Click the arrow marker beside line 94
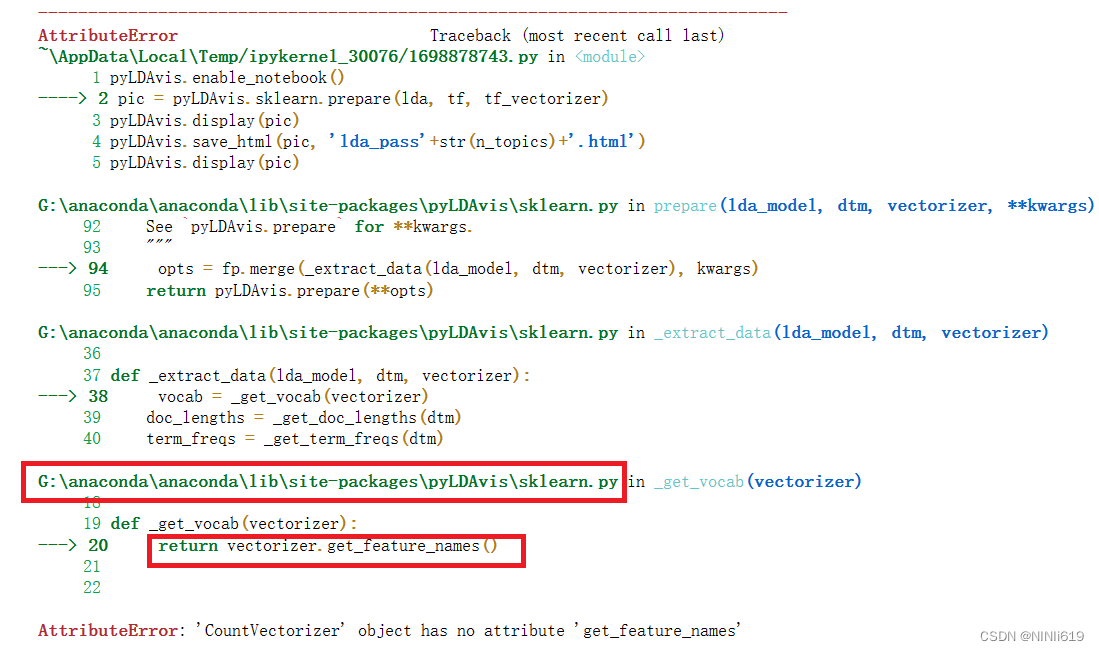 (x=58, y=268)
